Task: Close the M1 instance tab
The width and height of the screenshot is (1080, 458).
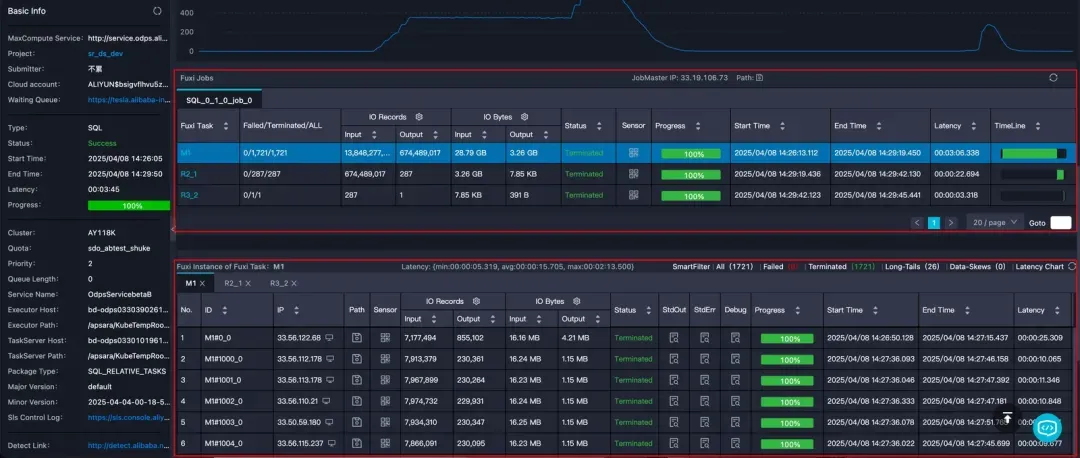Action: tap(202, 283)
